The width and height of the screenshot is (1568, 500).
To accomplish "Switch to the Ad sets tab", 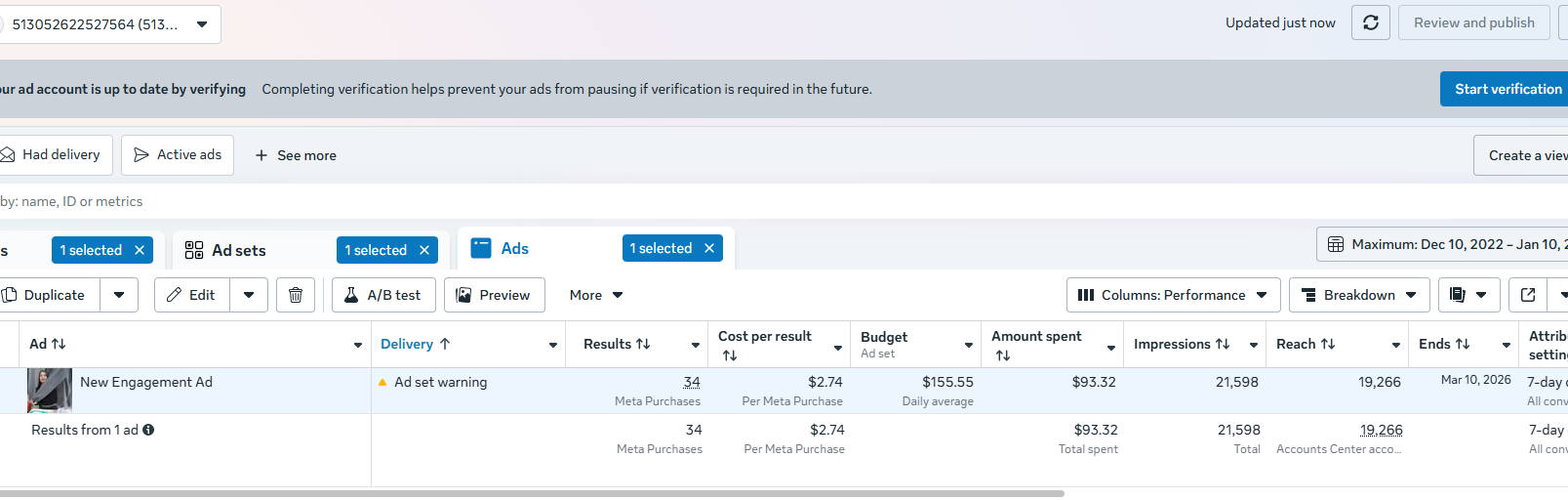I will 239,251.
